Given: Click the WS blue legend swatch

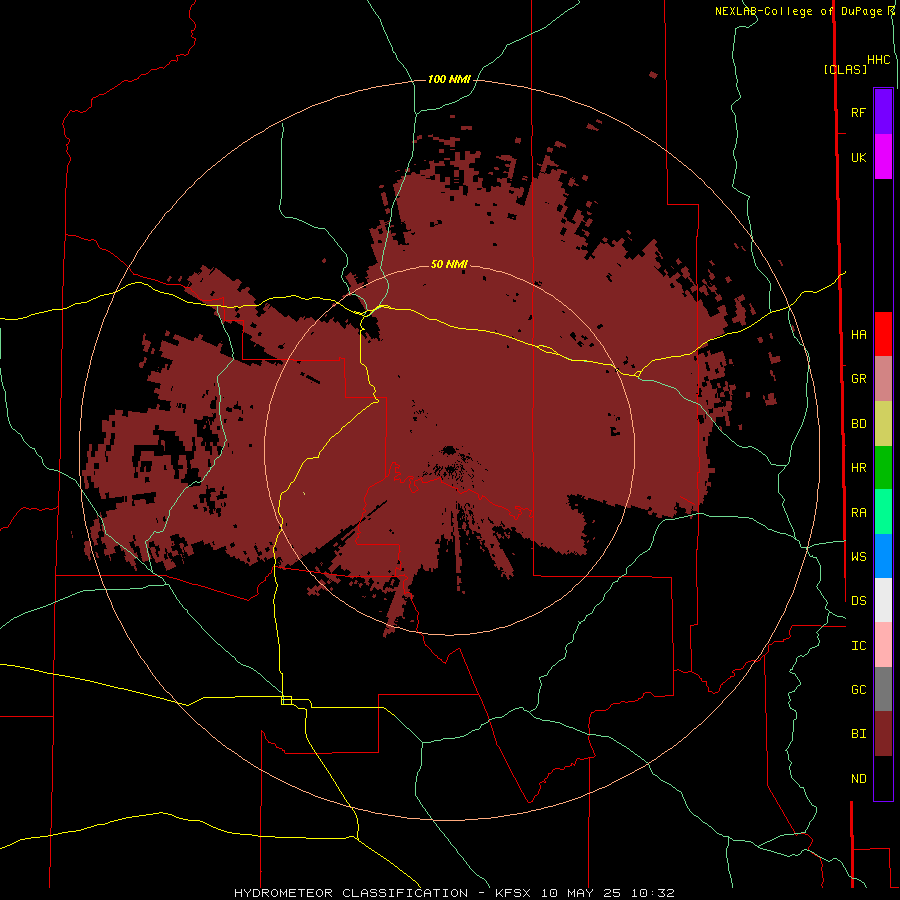Looking at the screenshot, I should [883, 556].
